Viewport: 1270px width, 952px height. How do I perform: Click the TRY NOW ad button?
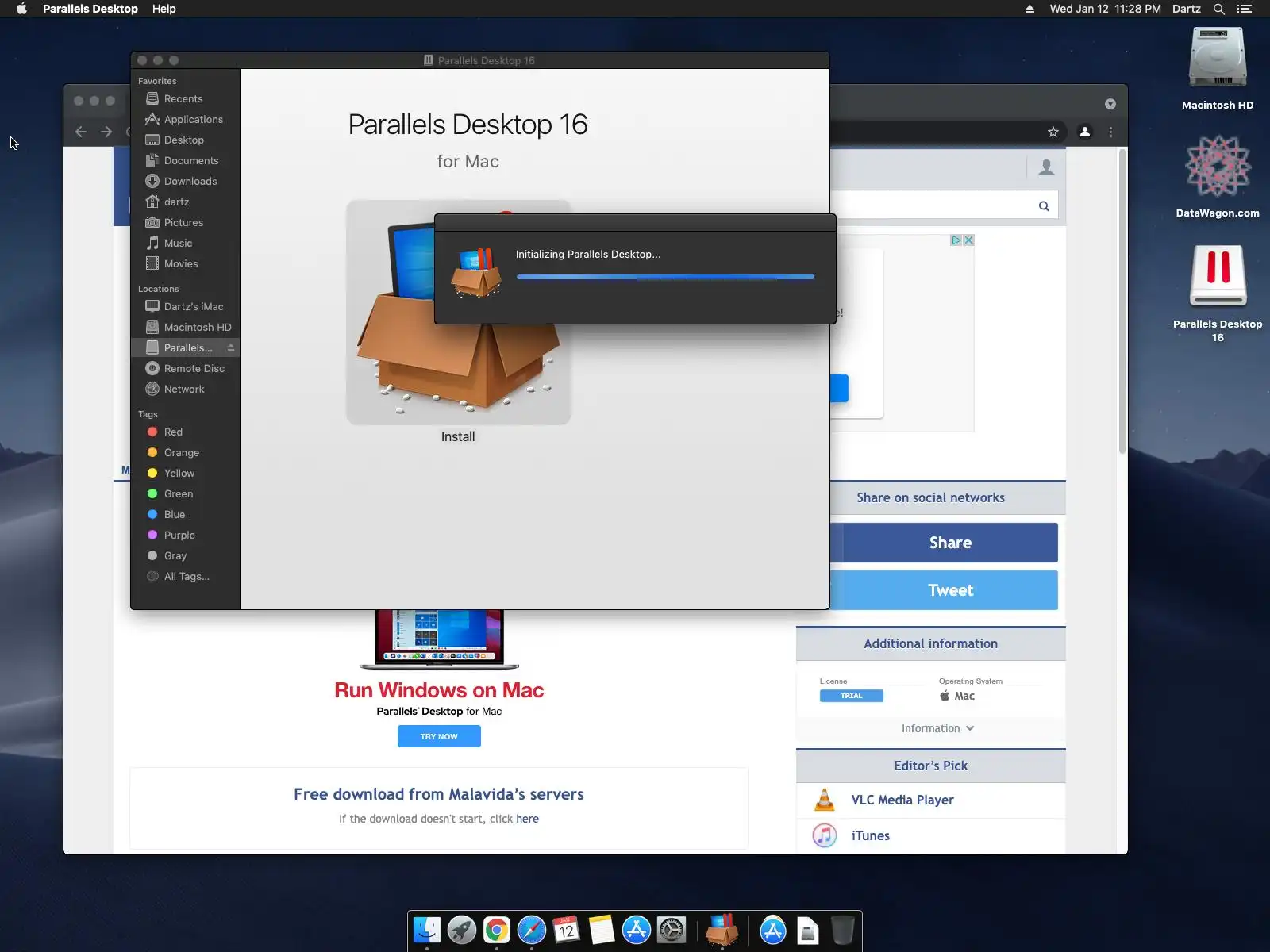coord(439,736)
